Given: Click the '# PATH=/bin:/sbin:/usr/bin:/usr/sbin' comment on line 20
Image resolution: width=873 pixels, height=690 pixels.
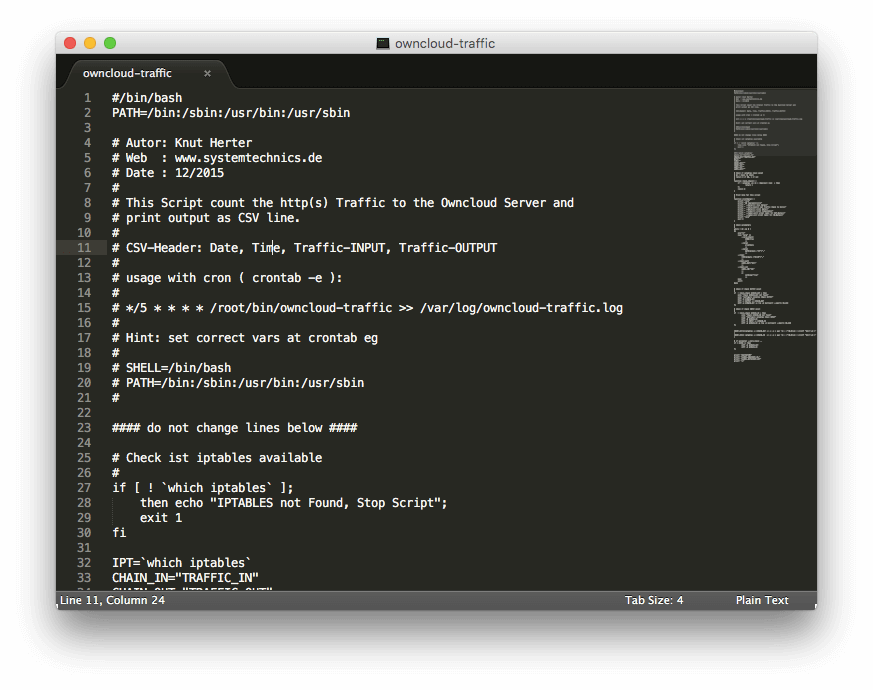Looking at the screenshot, I should (238, 383).
